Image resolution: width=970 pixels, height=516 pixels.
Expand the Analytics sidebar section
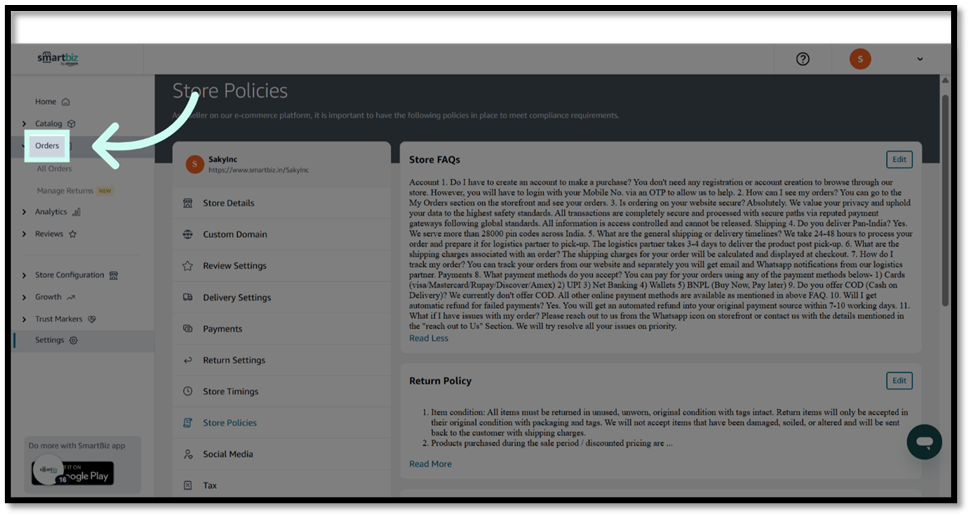coord(25,212)
